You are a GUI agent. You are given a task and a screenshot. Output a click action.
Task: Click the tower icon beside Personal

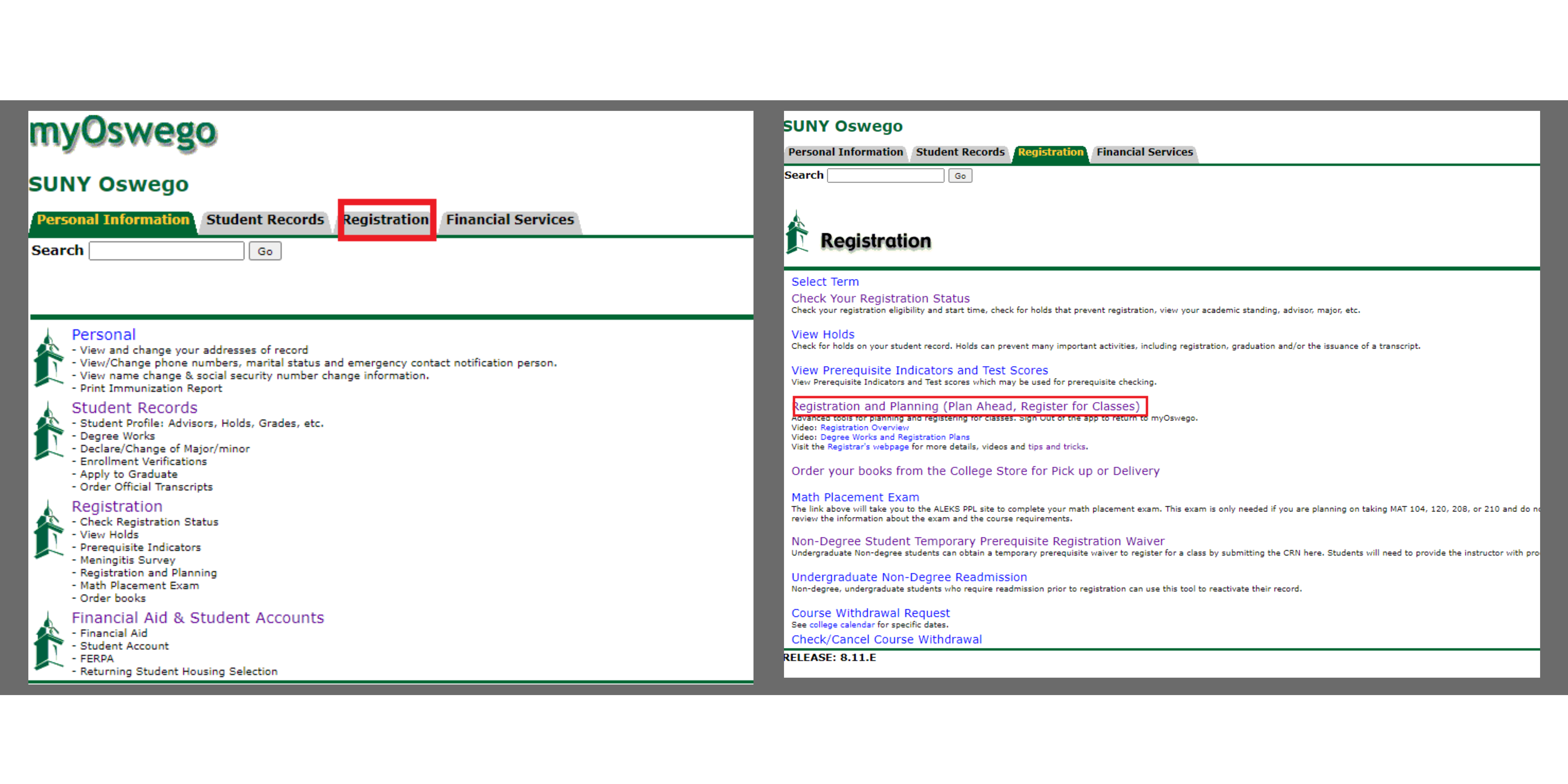(49, 357)
